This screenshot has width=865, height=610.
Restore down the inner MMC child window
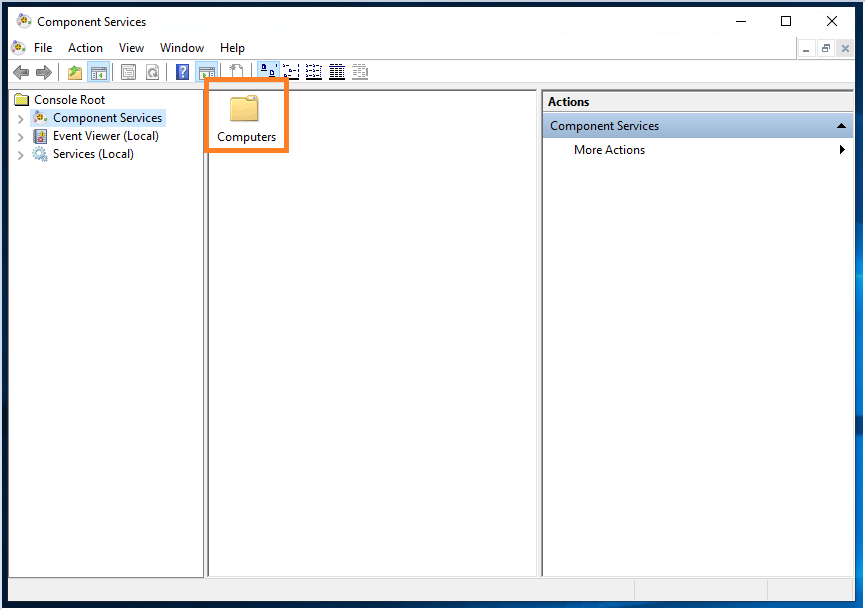(826, 49)
